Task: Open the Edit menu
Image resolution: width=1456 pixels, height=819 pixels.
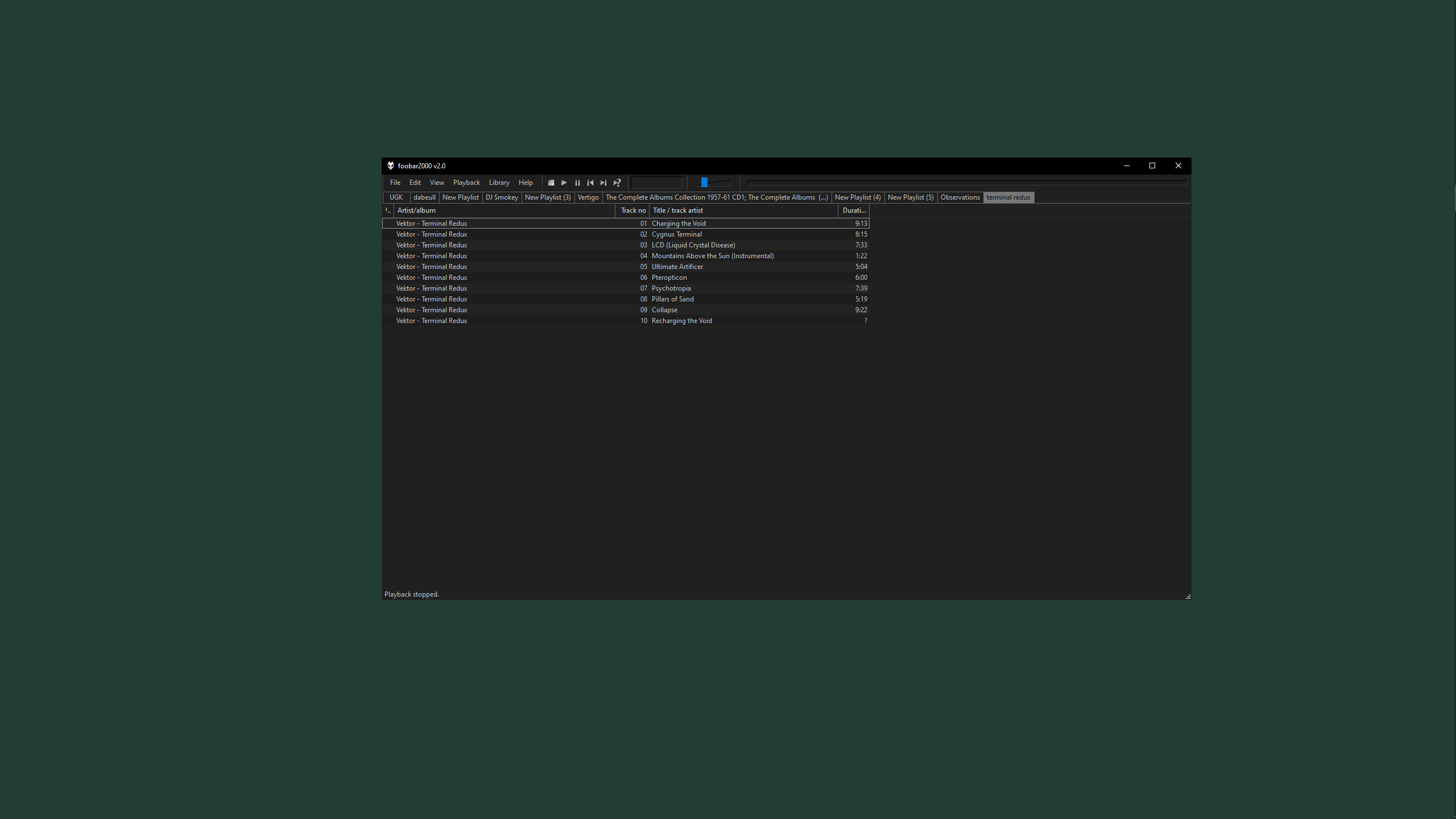Action: 415,183
